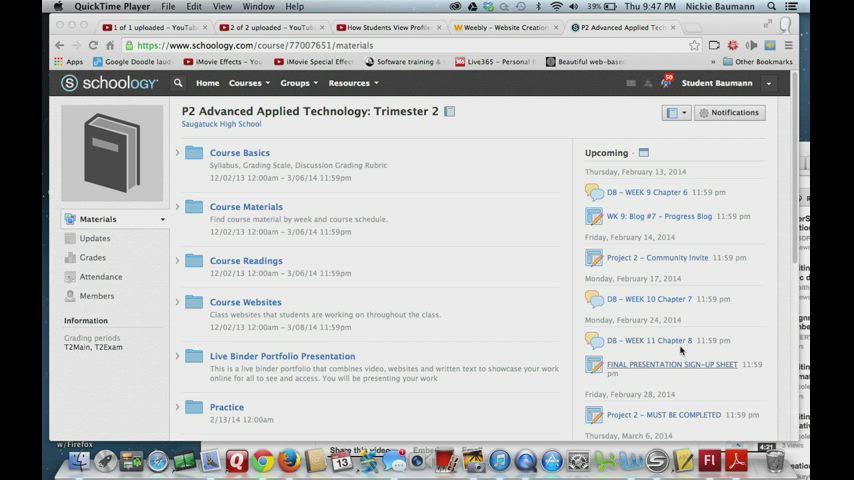Screen dimensions: 854x480
Task: Click the browser address bar URL field
Action: pyautogui.click(x=400, y=45)
